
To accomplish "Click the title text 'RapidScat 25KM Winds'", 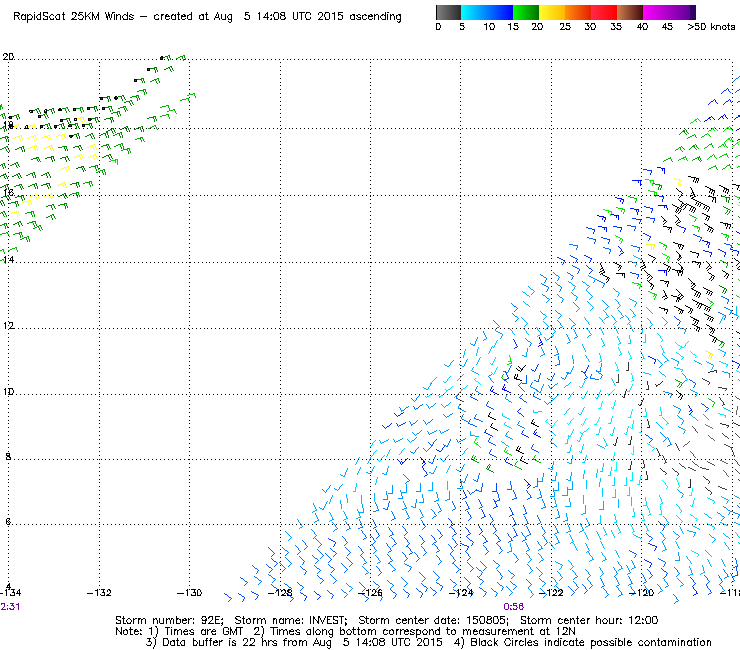I will pyautogui.click(x=74, y=17).
